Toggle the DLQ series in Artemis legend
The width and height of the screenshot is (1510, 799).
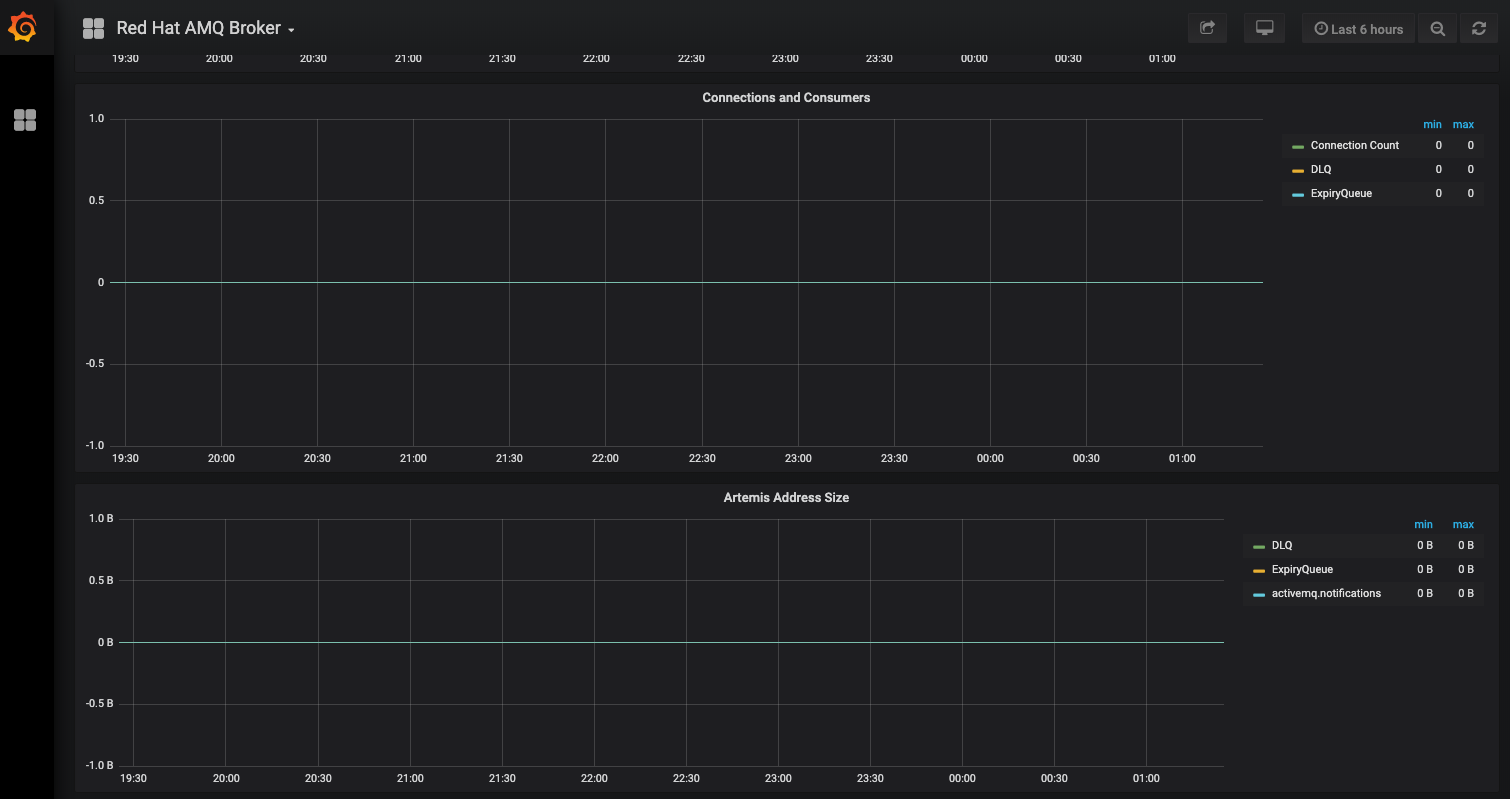click(x=1282, y=545)
